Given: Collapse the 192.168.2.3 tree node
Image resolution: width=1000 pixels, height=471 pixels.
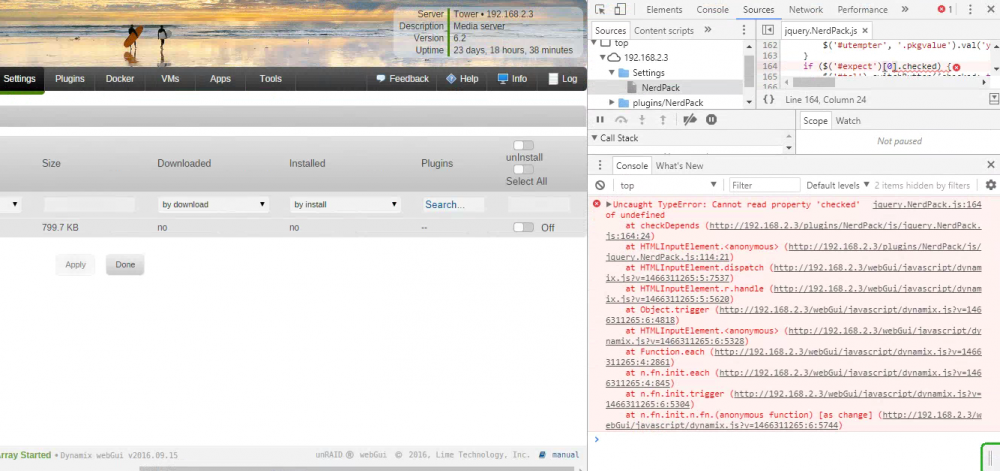Looking at the screenshot, I should coord(602,57).
